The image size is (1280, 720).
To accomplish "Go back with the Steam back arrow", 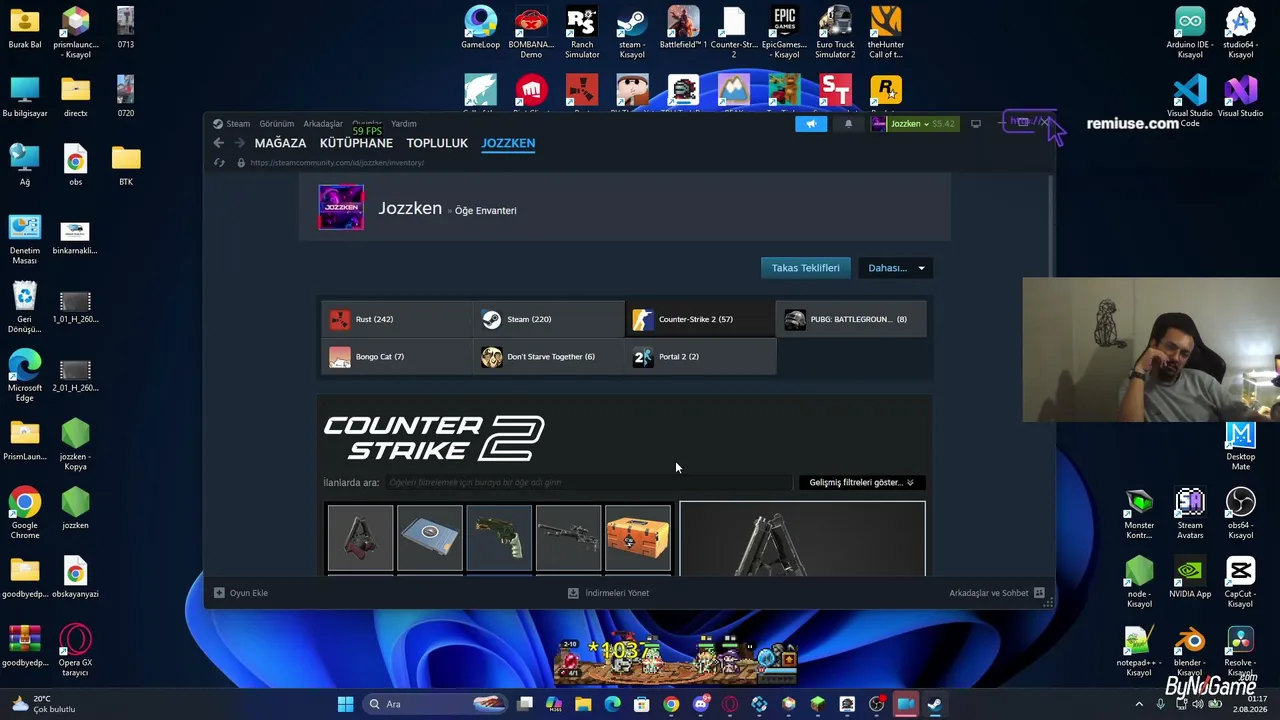I will [x=219, y=143].
